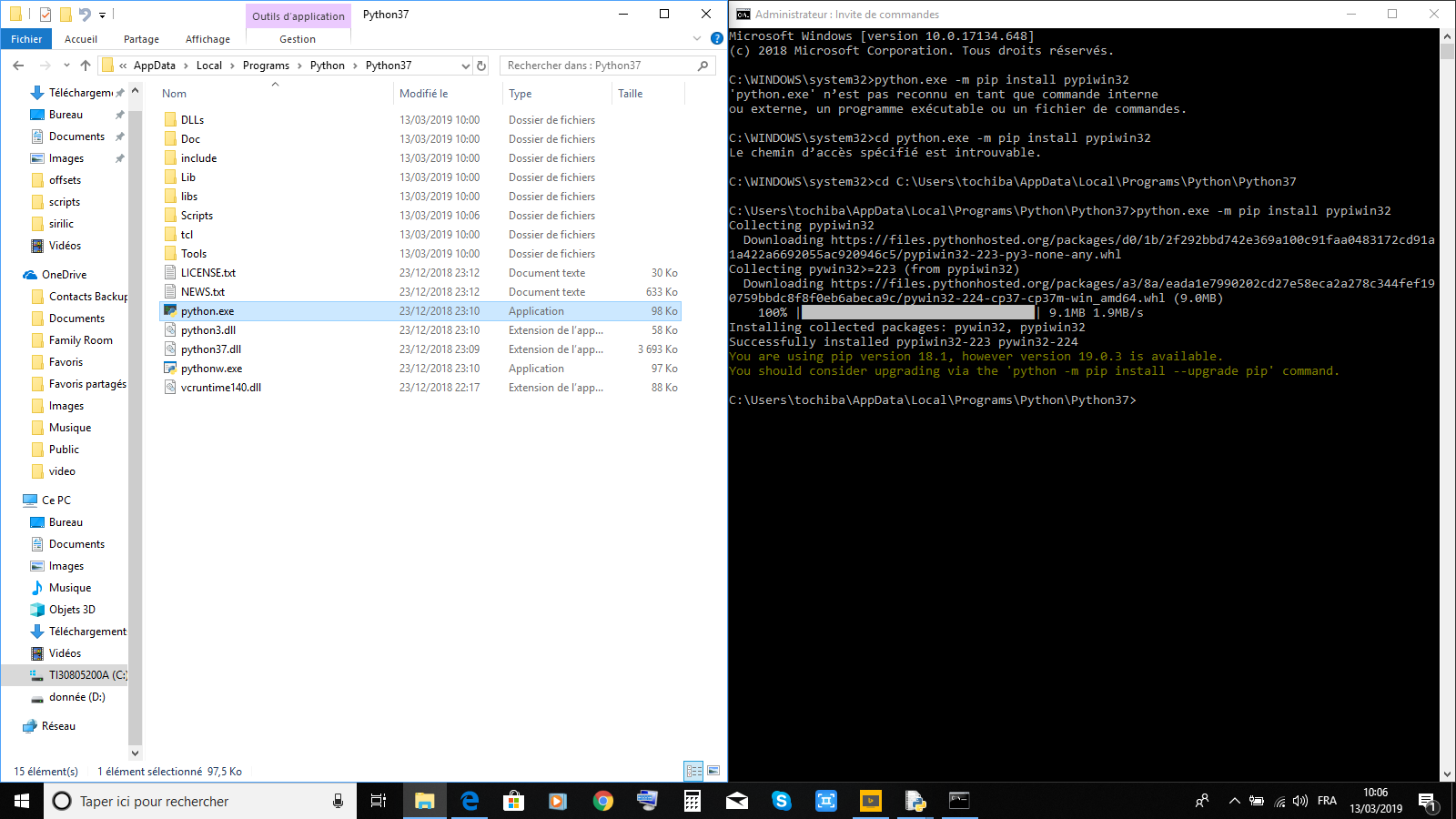1456x819 pixels.
Task: Navigate to Programs in the address bar
Action: point(266,66)
